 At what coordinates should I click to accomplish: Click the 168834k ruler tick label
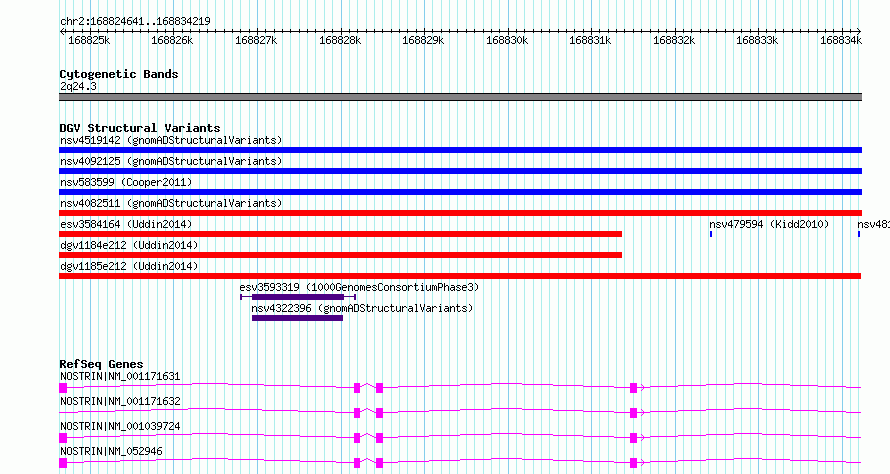(841, 40)
